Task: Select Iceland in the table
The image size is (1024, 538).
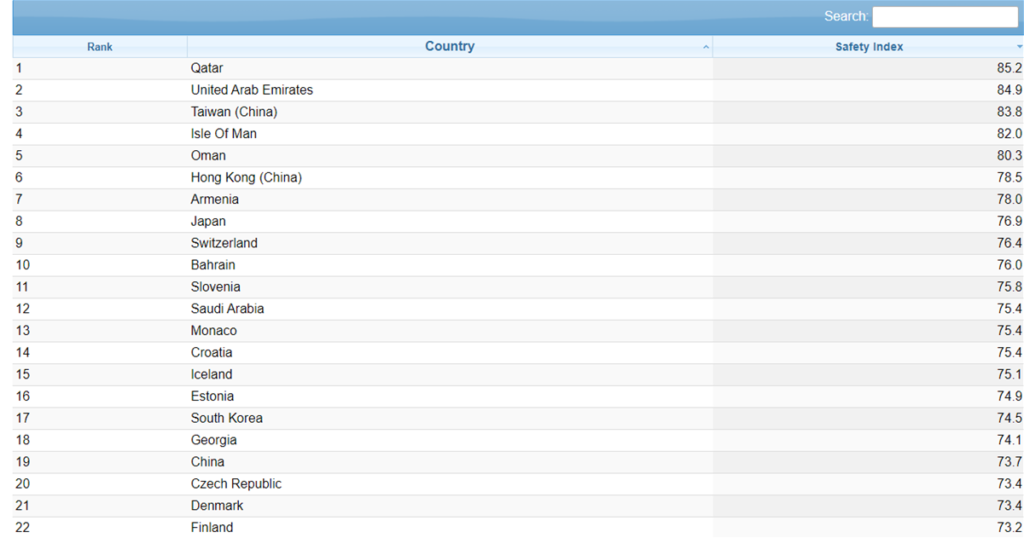Action: coord(212,374)
